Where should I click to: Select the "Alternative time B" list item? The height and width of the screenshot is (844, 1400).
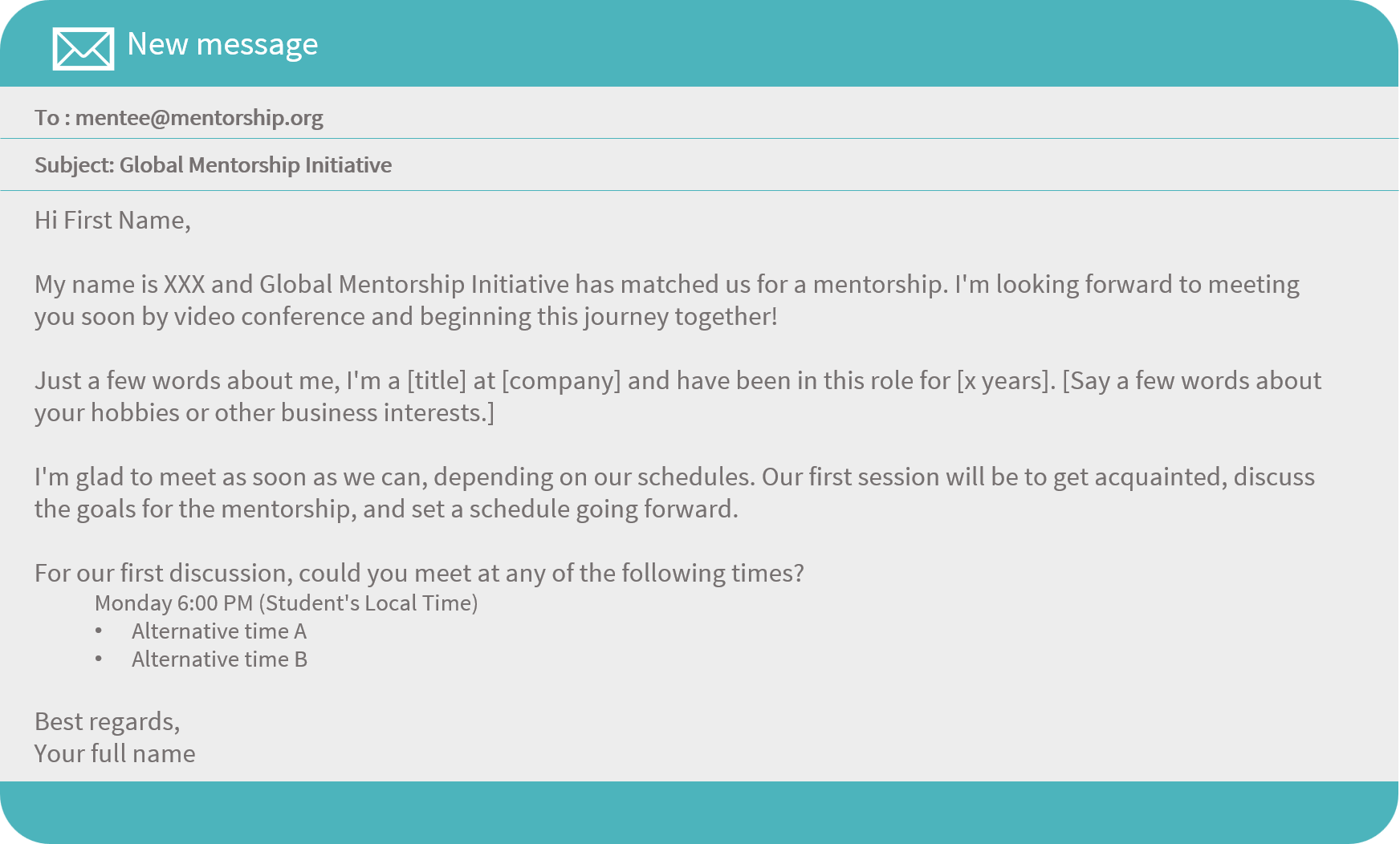tap(219, 660)
